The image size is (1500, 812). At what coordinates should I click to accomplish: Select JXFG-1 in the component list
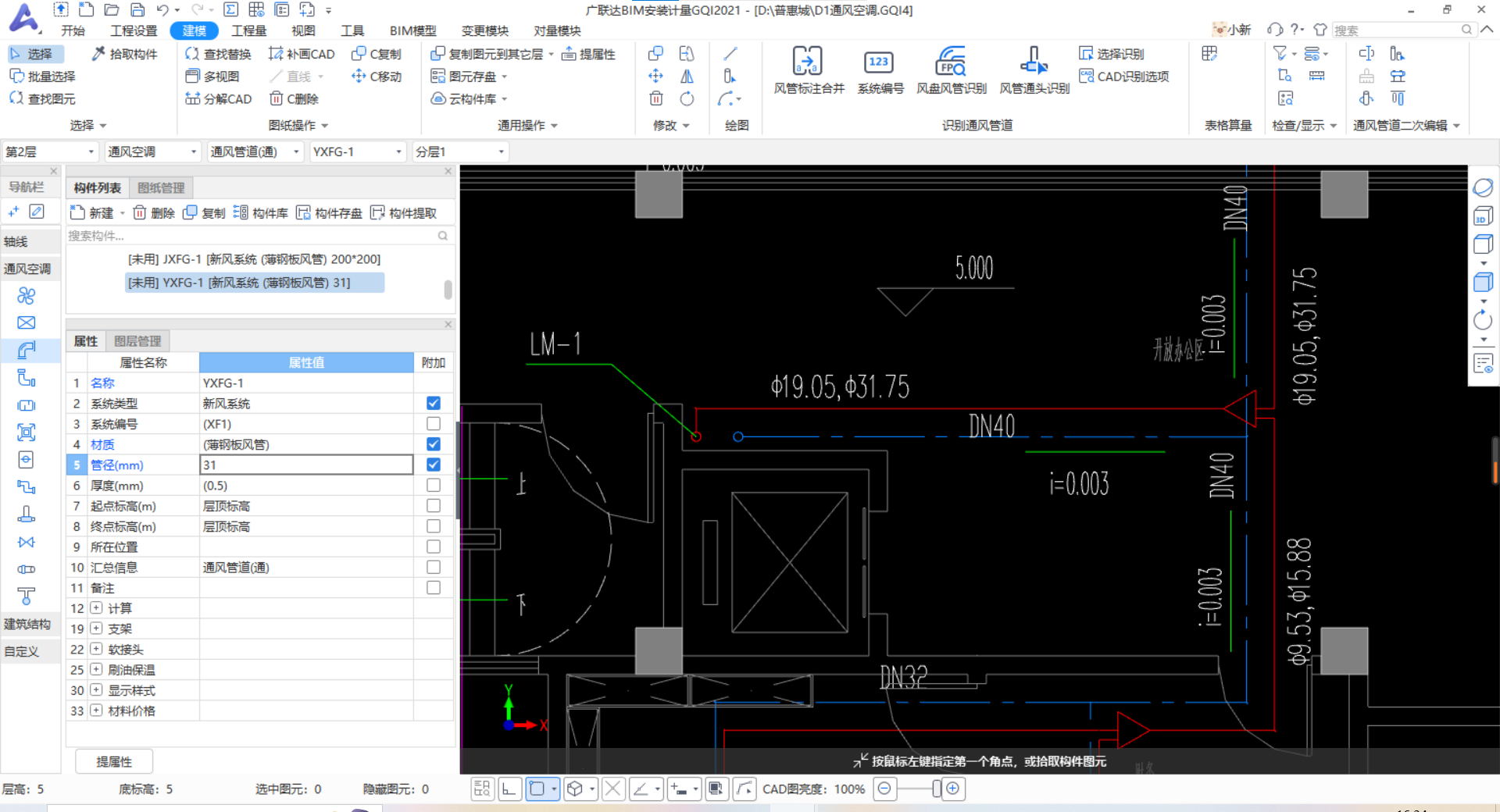pos(255,259)
